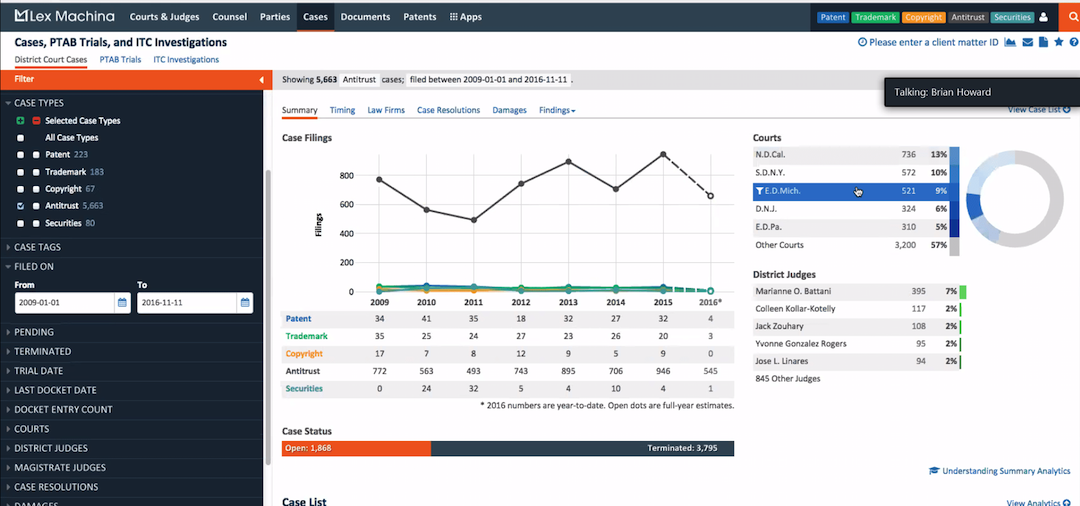Screen dimensions: 1080x506
Task: Click the Open: 1,868 status bar segment
Action: pyautogui.click(x=356, y=449)
